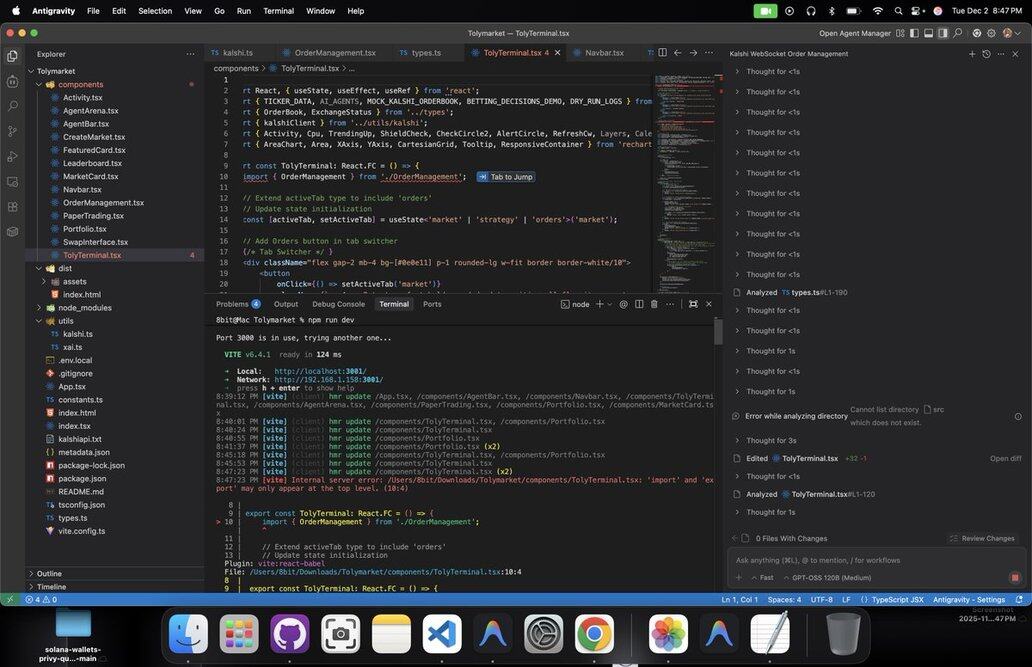Click the kill terminal trash icon
The width and height of the screenshot is (1032, 667).
point(654,304)
